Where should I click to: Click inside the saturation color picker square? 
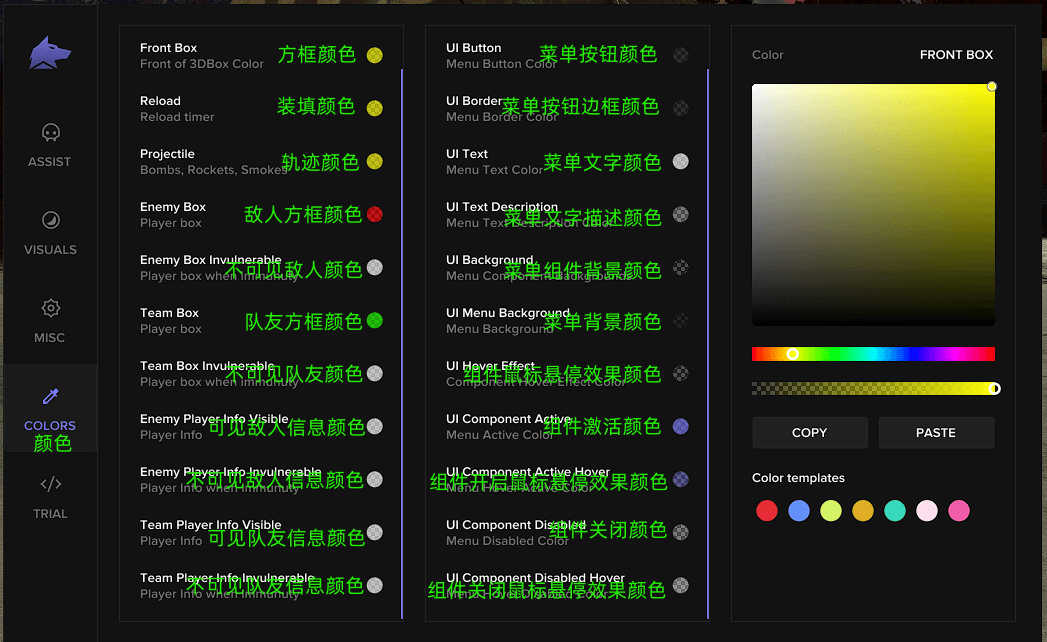[x=873, y=205]
